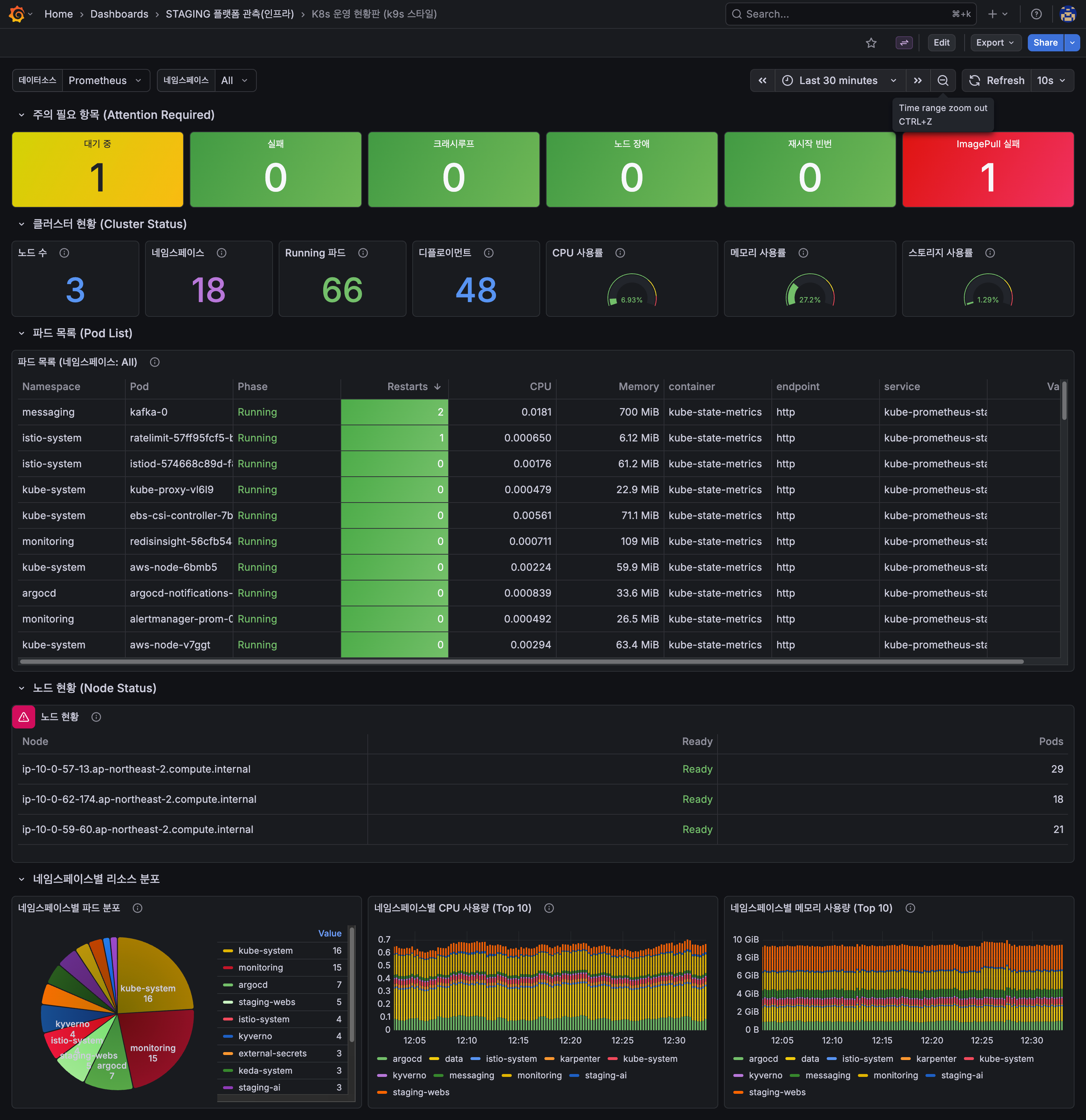Click the blue Share button
Image resolution: width=1086 pixels, height=1120 pixels.
pos(1045,43)
